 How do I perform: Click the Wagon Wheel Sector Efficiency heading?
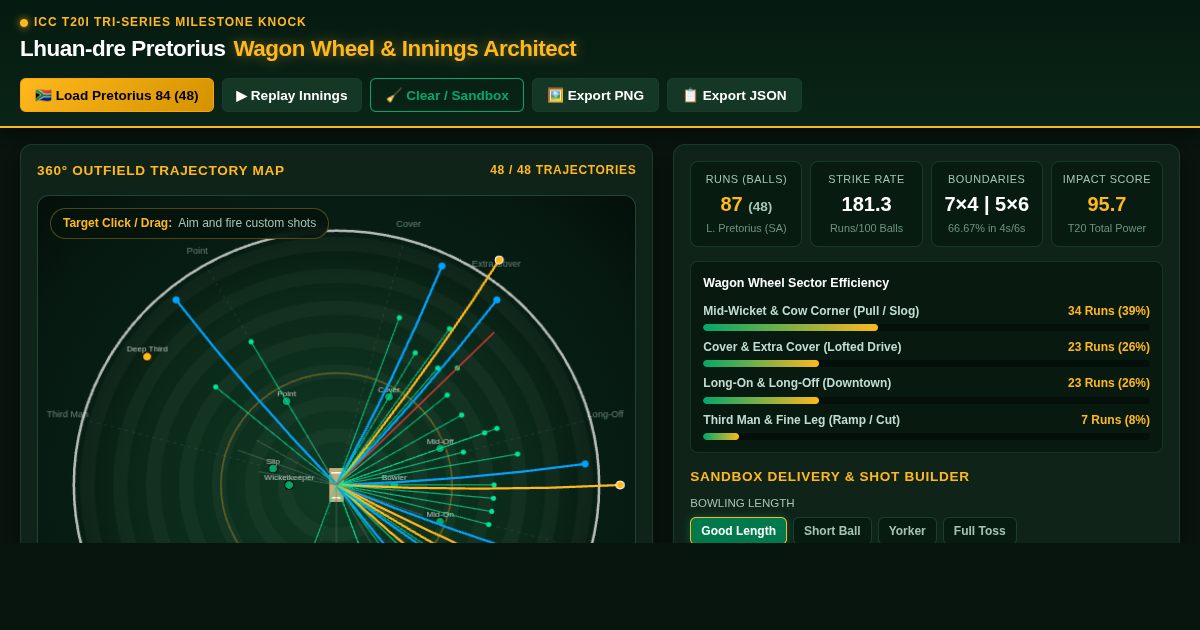796,283
